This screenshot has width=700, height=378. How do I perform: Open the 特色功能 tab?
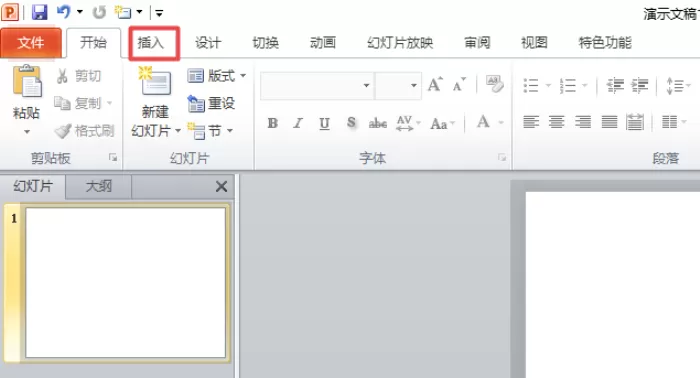pos(605,43)
